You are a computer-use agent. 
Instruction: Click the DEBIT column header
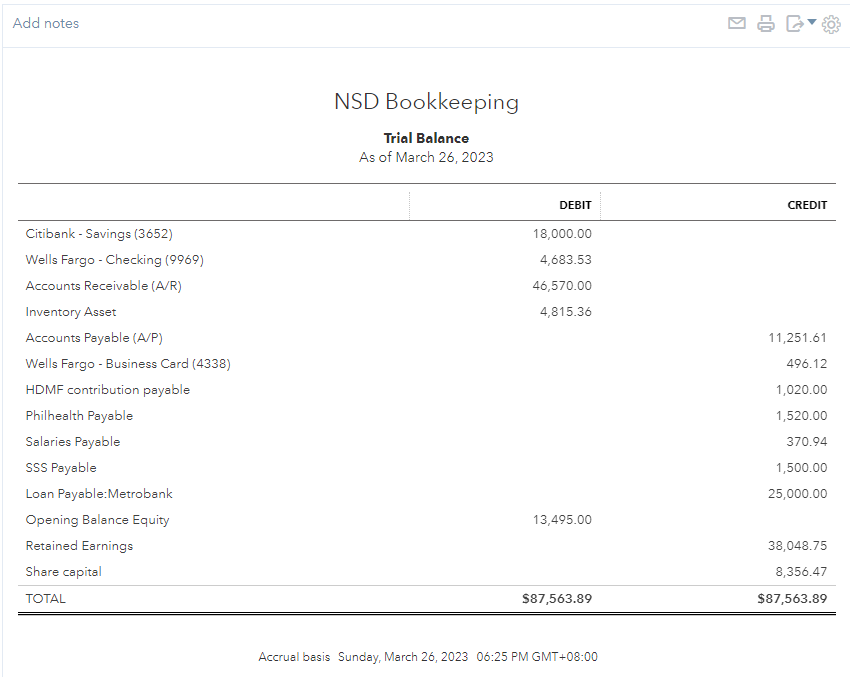pos(575,205)
